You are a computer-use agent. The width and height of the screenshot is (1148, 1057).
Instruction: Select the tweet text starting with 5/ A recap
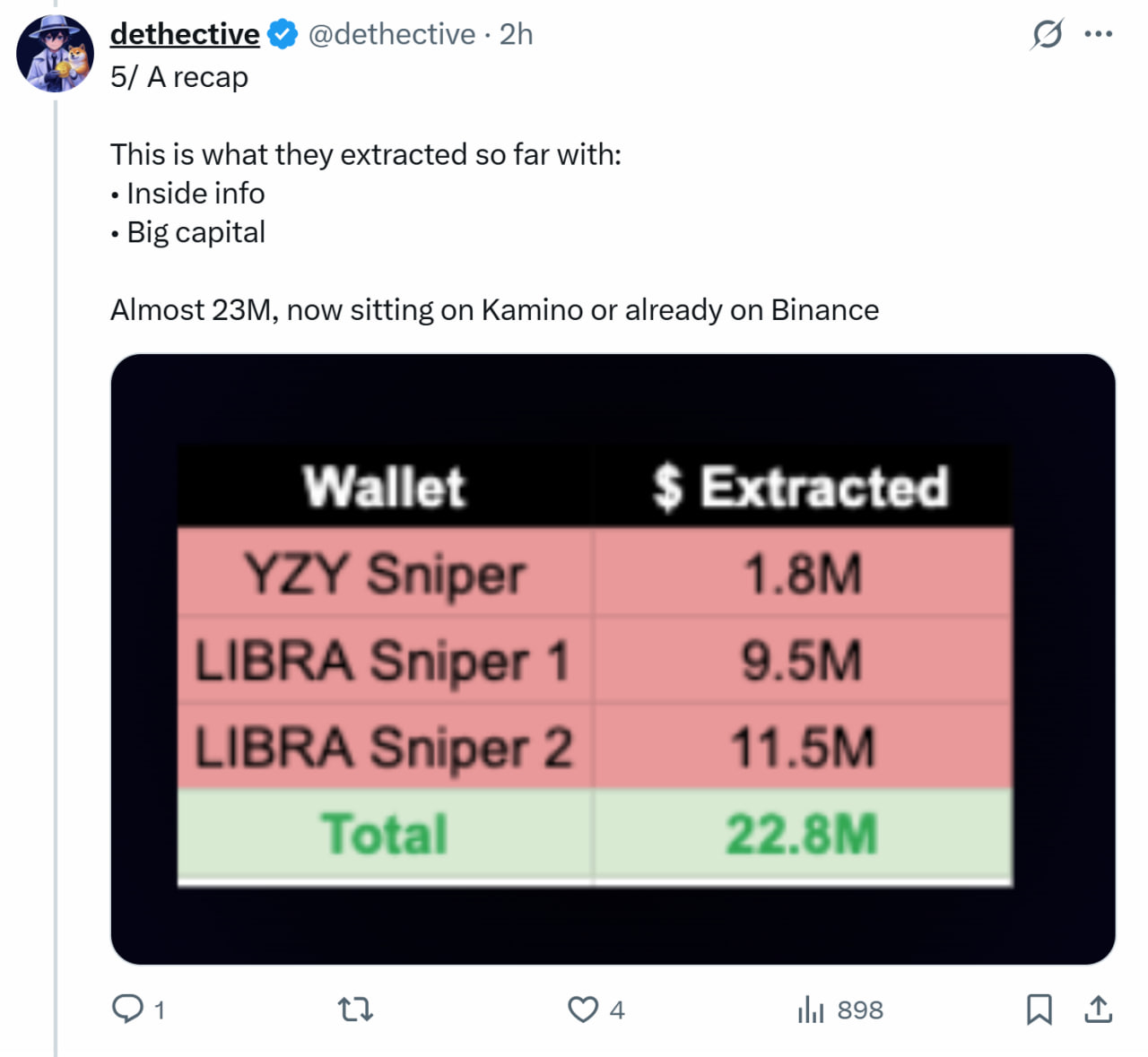click(x=179, y=77)
